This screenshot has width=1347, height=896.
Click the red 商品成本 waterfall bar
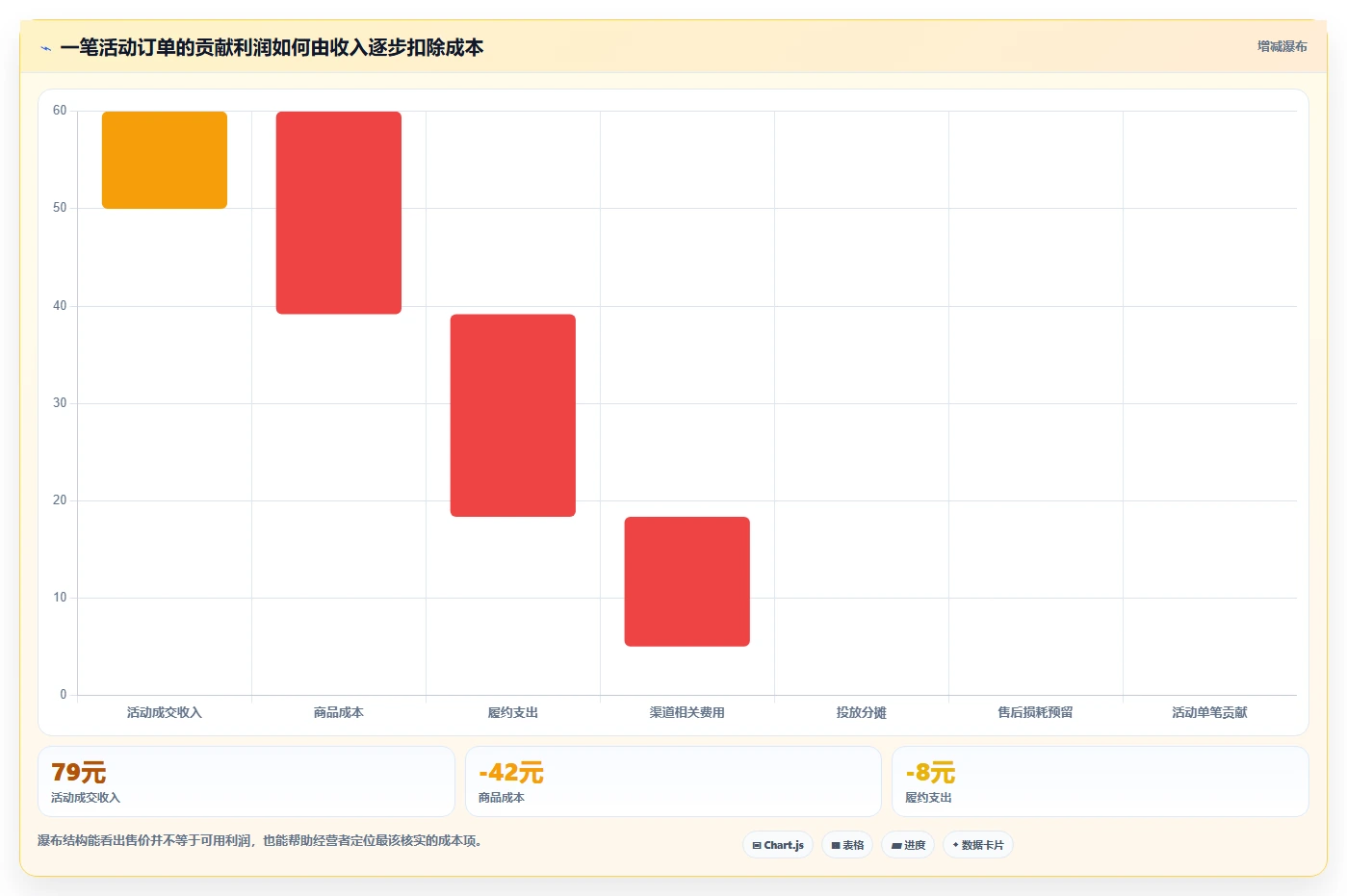tap(339, 213)
